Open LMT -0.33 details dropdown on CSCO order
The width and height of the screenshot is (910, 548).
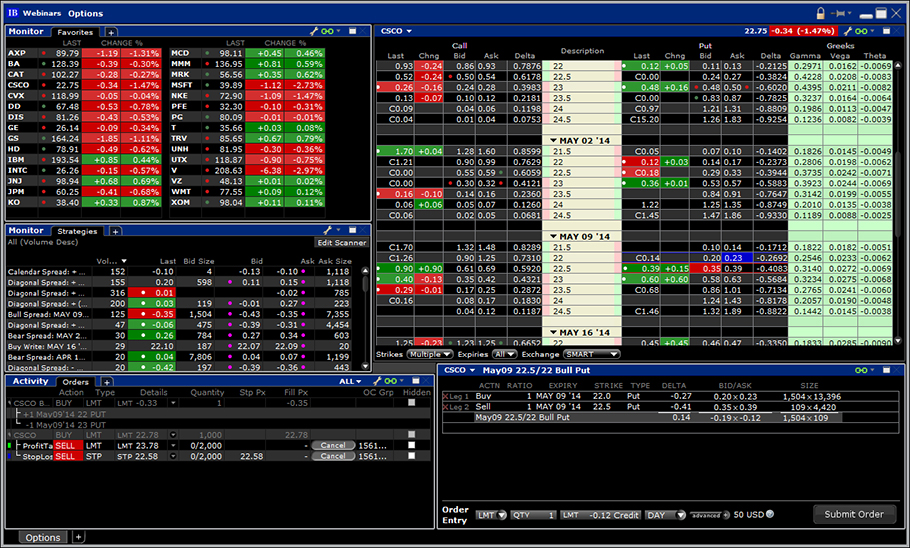click(x=173, y=403)
